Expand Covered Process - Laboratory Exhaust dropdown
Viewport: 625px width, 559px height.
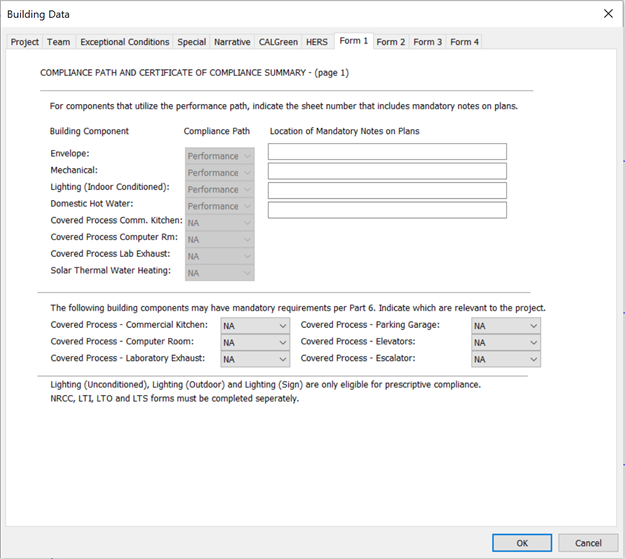[x=255, y=359]
